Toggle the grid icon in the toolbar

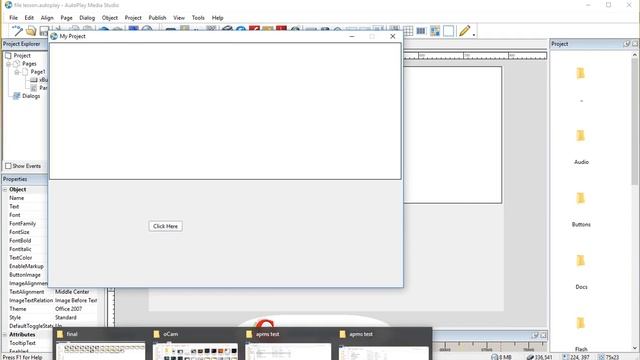click(408, 31)
